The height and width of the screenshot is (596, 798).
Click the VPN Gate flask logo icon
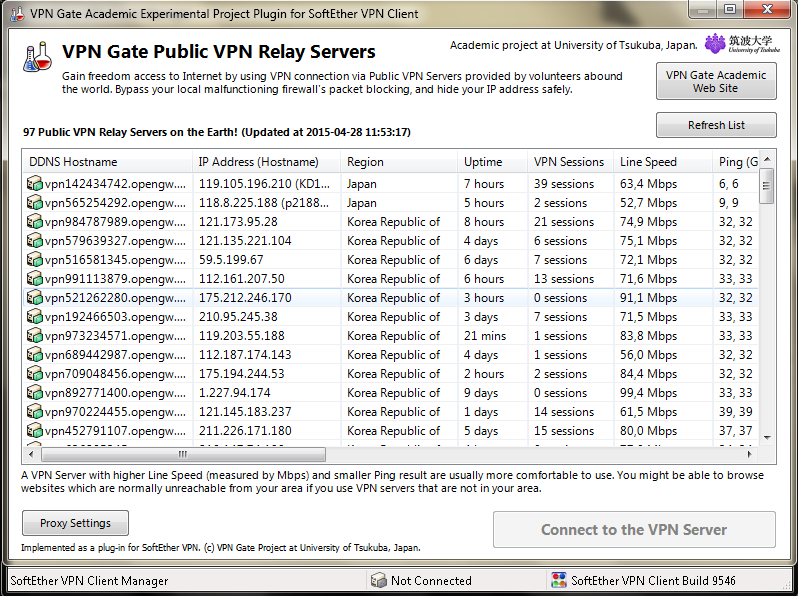[38, 56]
